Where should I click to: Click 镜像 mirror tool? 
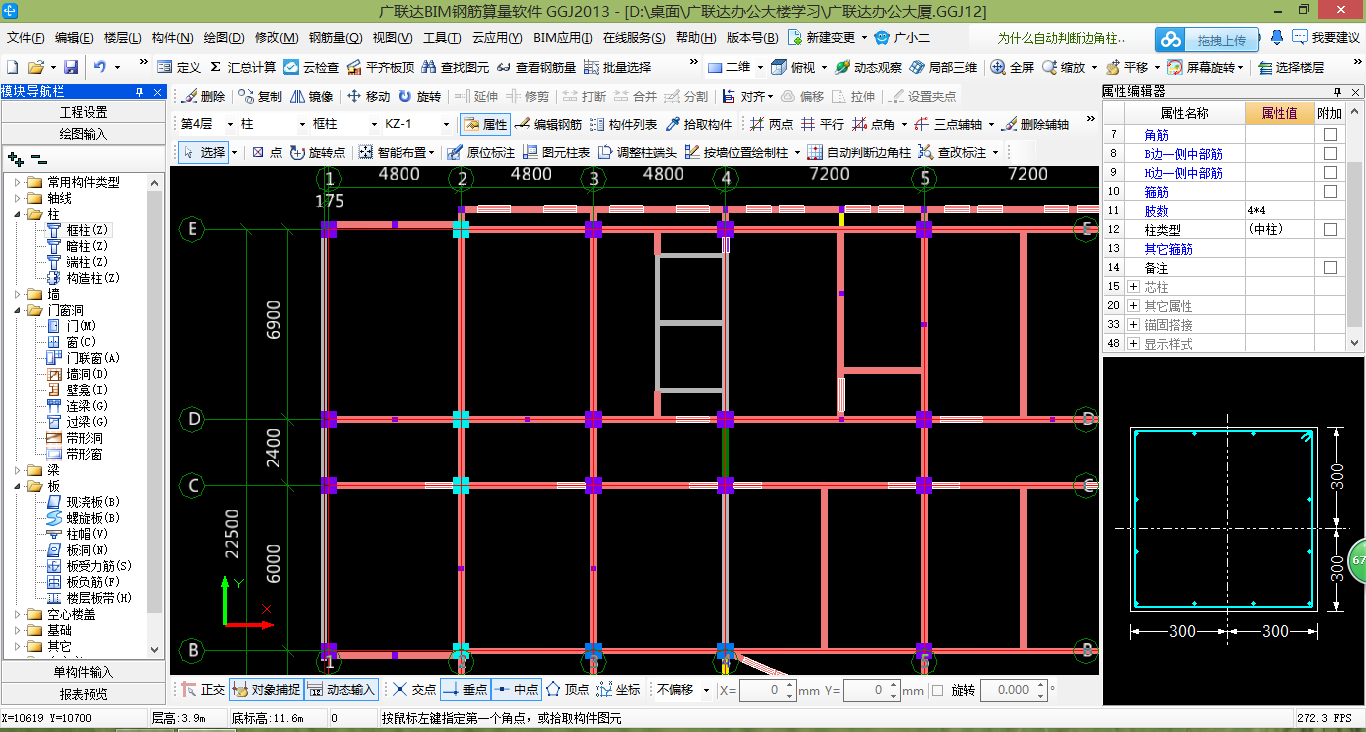312,97
